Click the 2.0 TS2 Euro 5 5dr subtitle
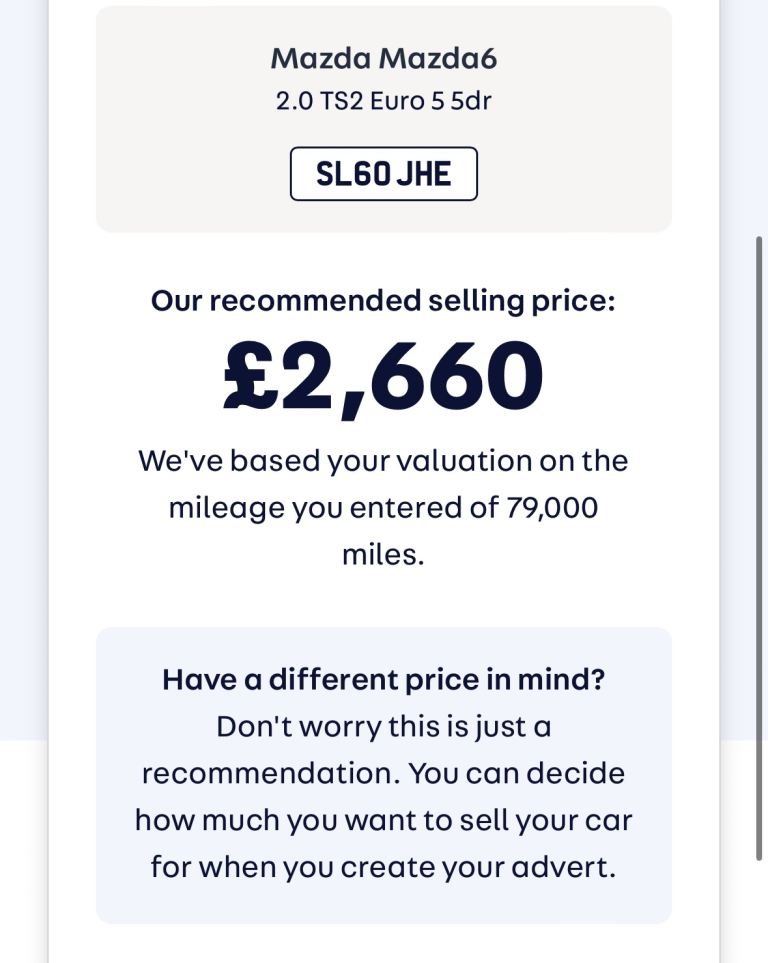 [x=383, y=101]
